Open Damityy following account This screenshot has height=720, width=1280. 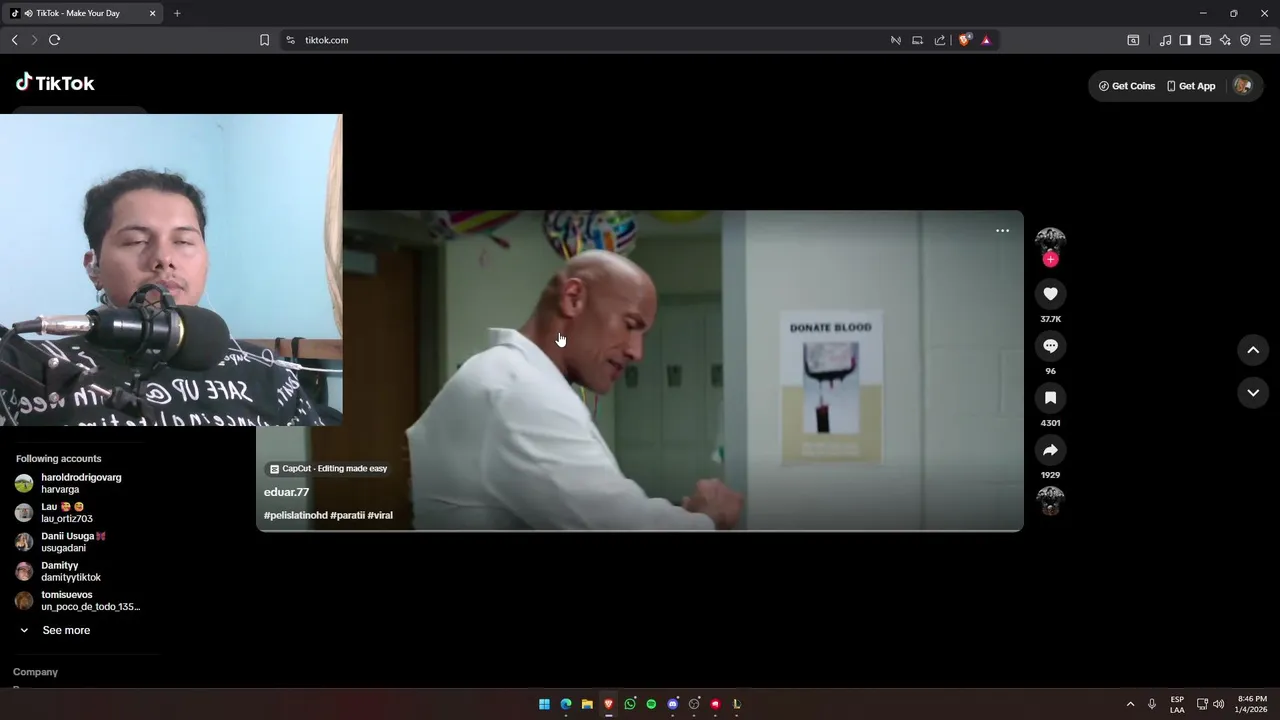pyautogui.click(x=59, y=571)
